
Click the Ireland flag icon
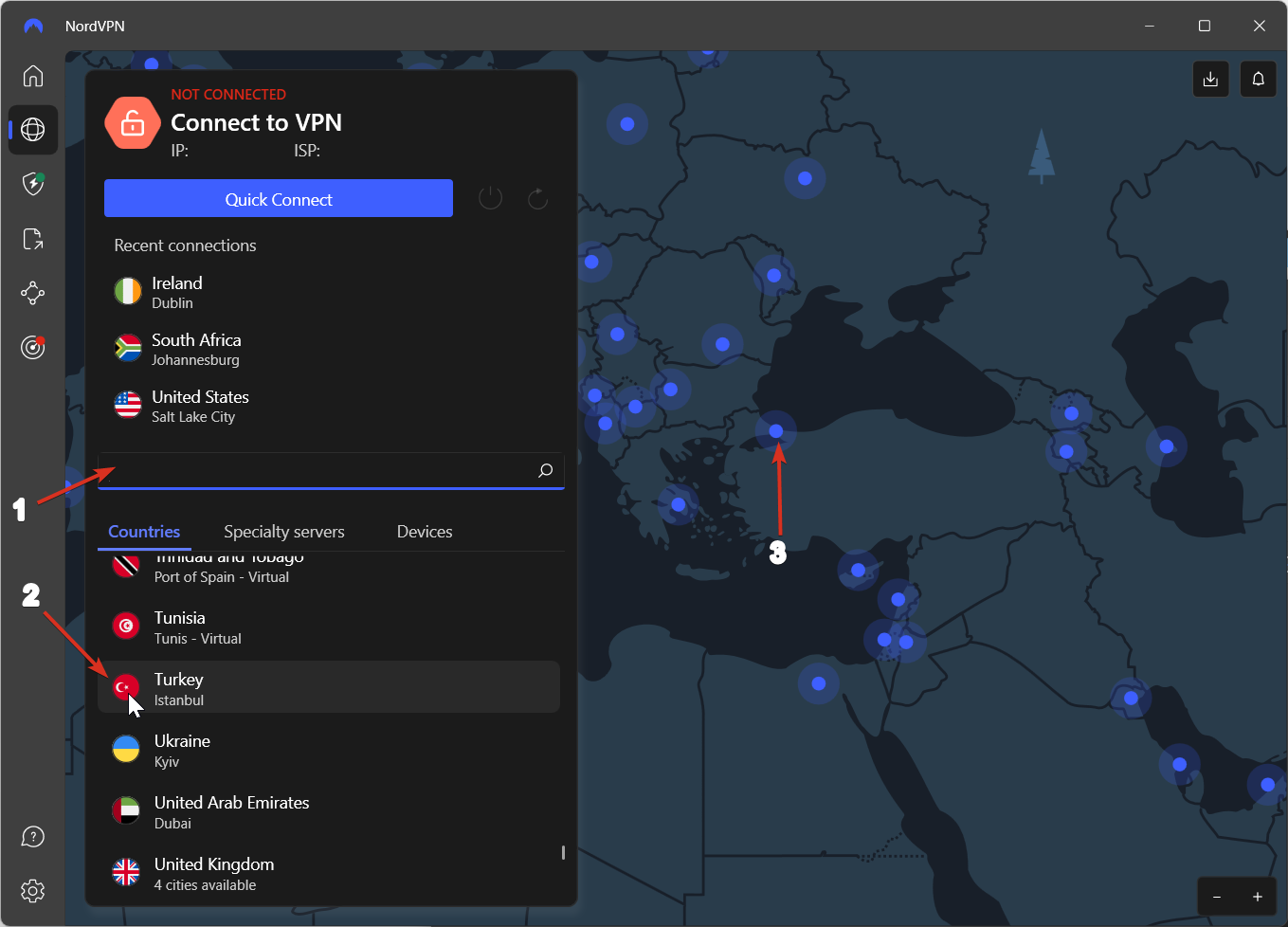pos(128,291)
